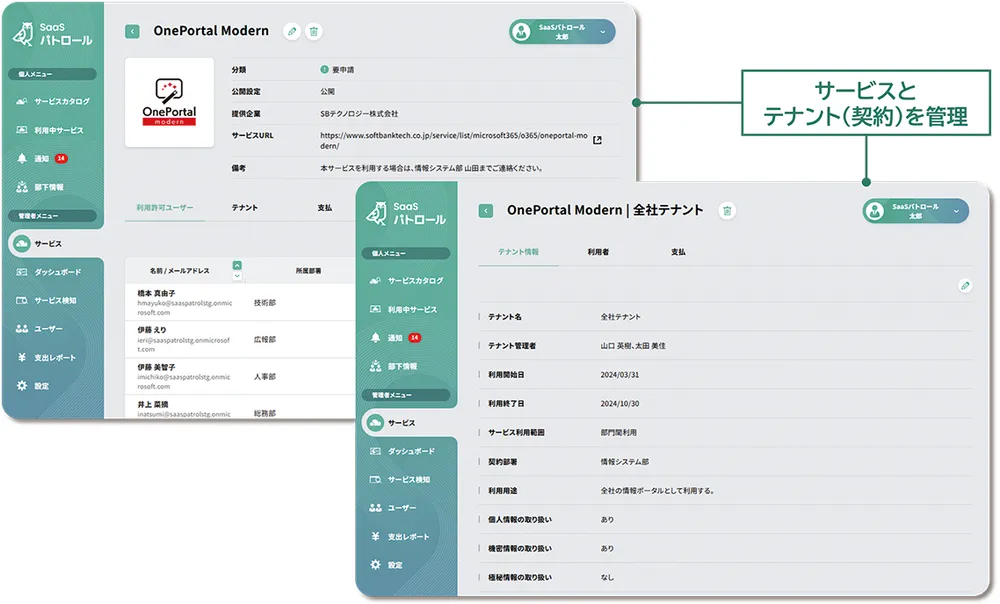Open 通知 with 14 badge in back window
Viewport: 1000px width, 604px height.
point(42,158)
